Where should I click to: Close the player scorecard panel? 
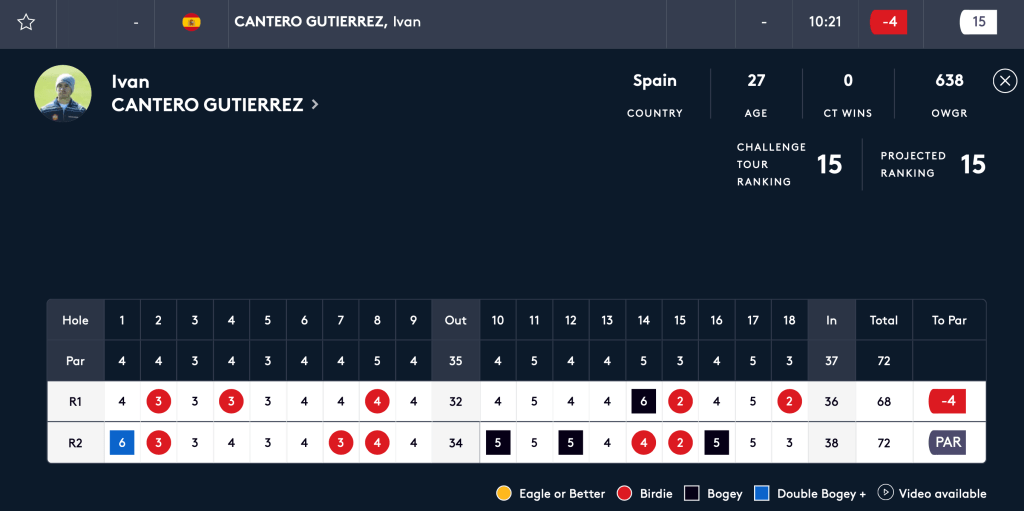coord(1004,81)
